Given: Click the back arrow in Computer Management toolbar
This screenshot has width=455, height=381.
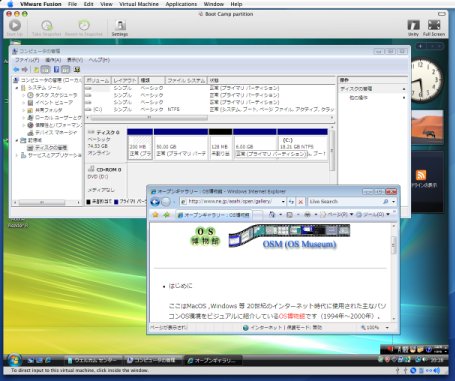Looking at the screenshot, I should coord(16,69).
